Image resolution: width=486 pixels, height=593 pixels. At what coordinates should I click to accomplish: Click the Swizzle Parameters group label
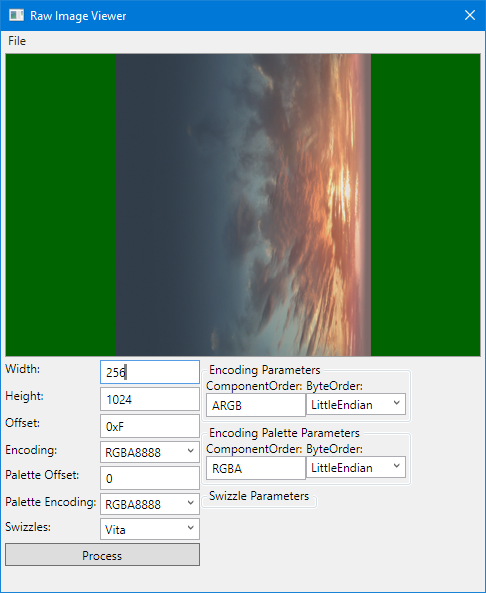[x=259, y=496]
